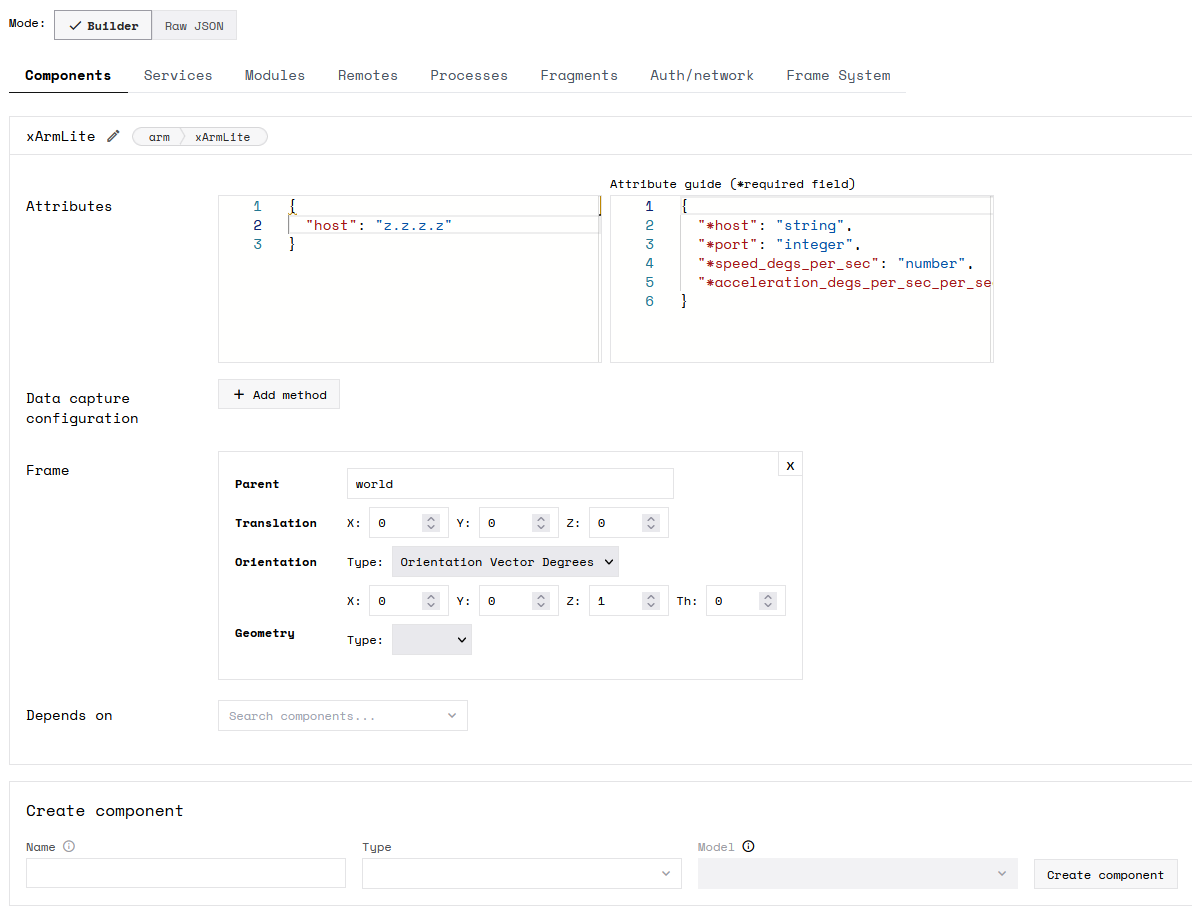Click the Translation Y stepper arrows
The height and width of the screenshot is (916, 1192).
click(x=541, y=523)
